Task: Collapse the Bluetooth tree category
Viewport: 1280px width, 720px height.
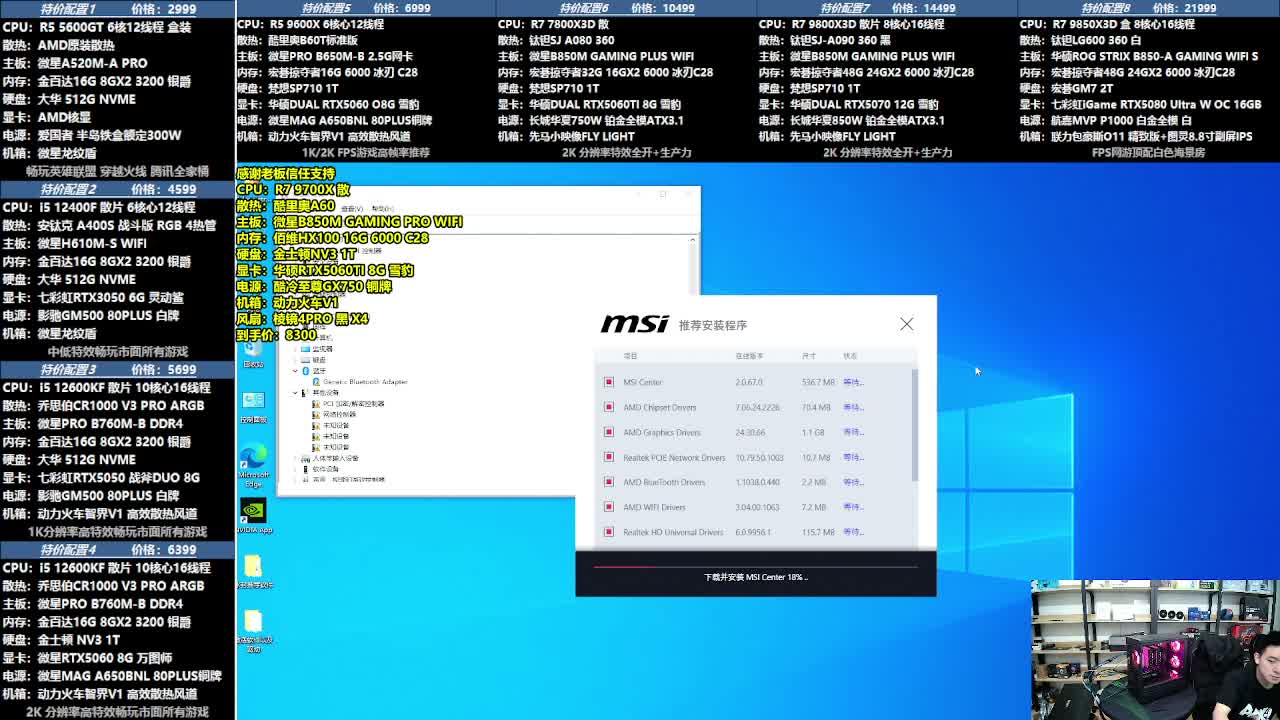Action: [x=295, y=371]
